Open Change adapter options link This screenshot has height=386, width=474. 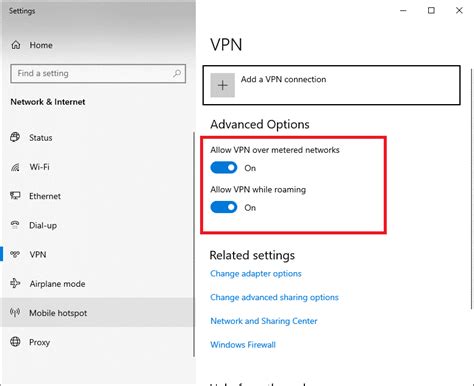pyautogui.click(x=256, y=274)
